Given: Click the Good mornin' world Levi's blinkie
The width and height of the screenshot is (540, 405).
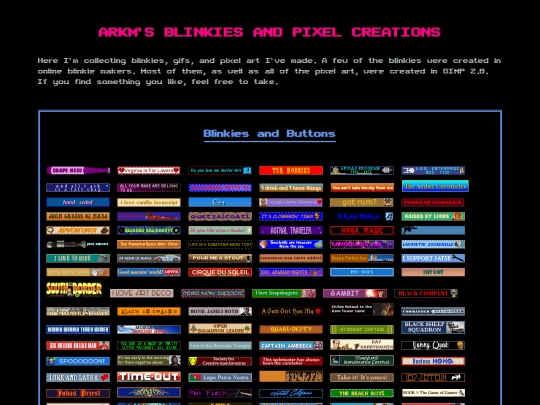Looking at the screenshot, I should (x=149, y=272).
